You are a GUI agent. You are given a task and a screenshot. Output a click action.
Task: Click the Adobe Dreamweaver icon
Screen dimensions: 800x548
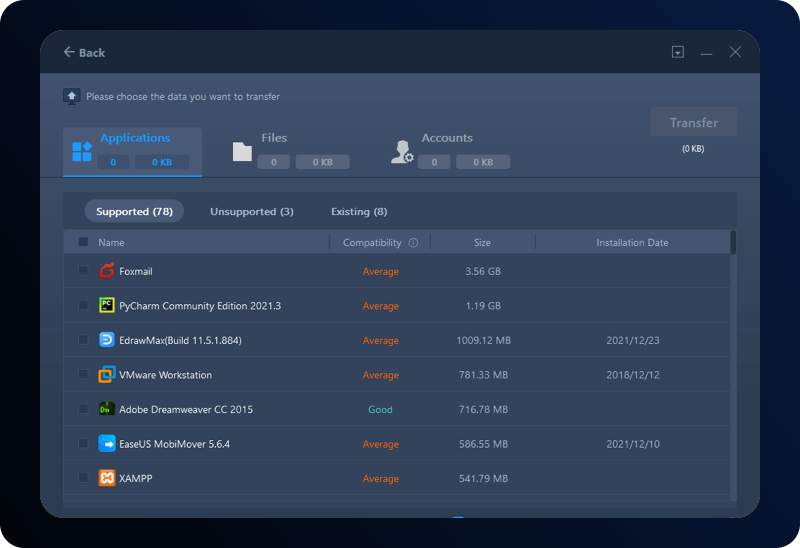pos(107,409)
